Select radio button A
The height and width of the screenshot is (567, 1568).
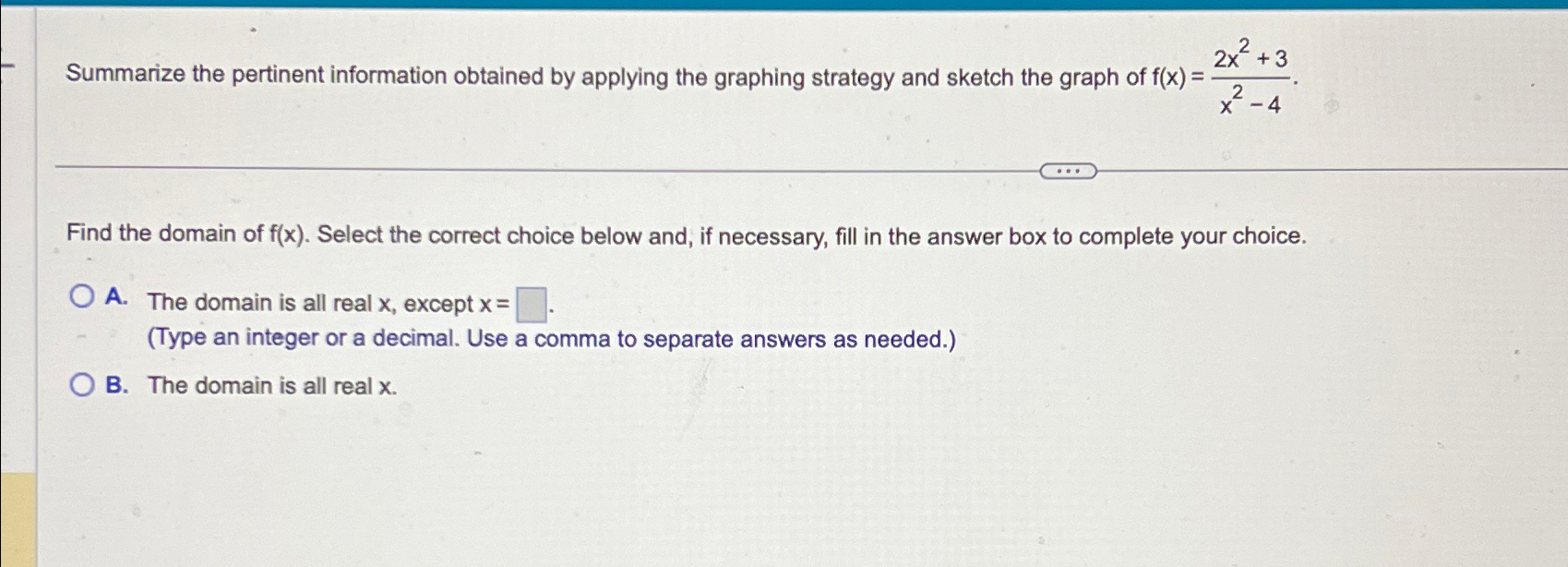82,294
